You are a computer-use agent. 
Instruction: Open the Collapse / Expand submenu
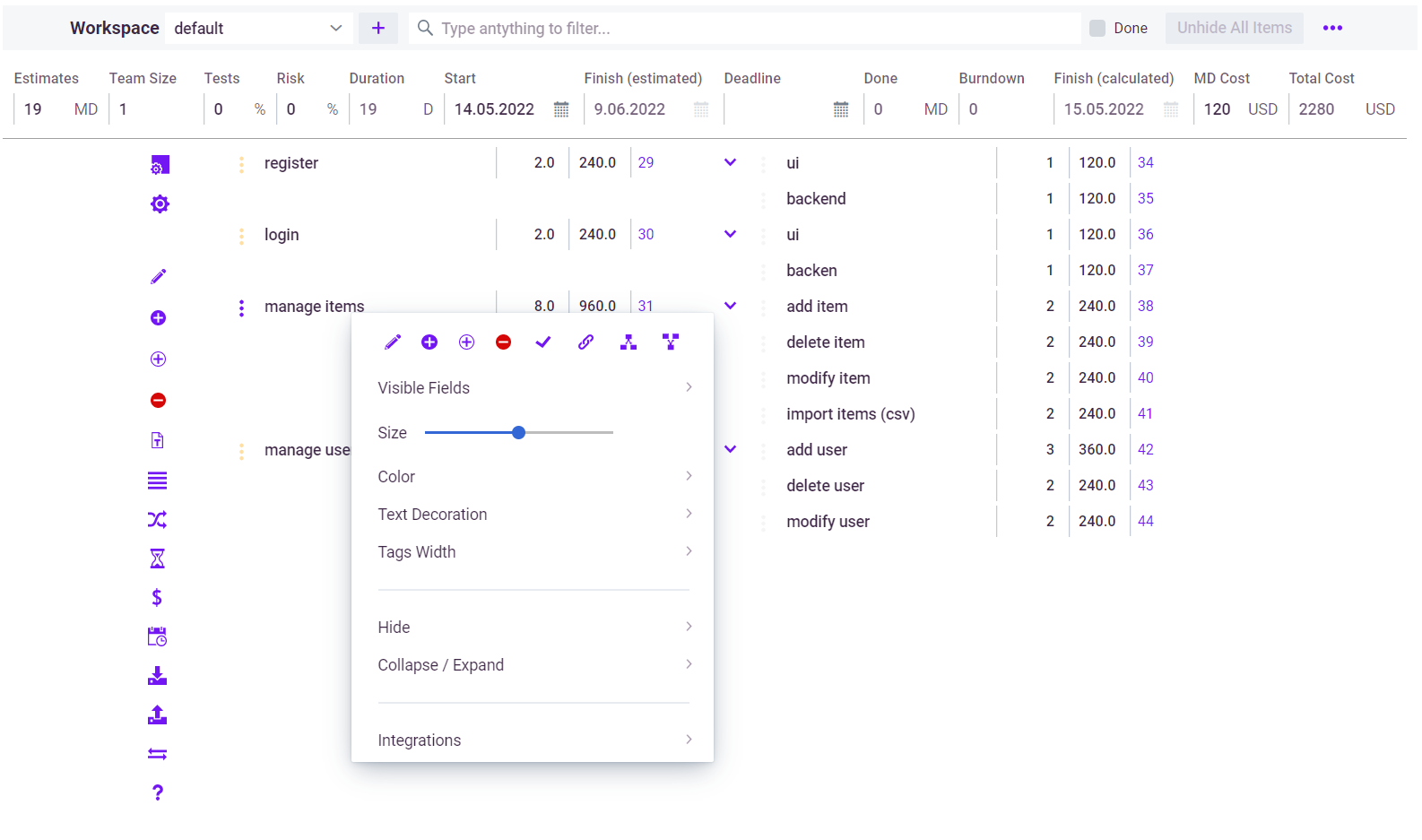[534, 665]
